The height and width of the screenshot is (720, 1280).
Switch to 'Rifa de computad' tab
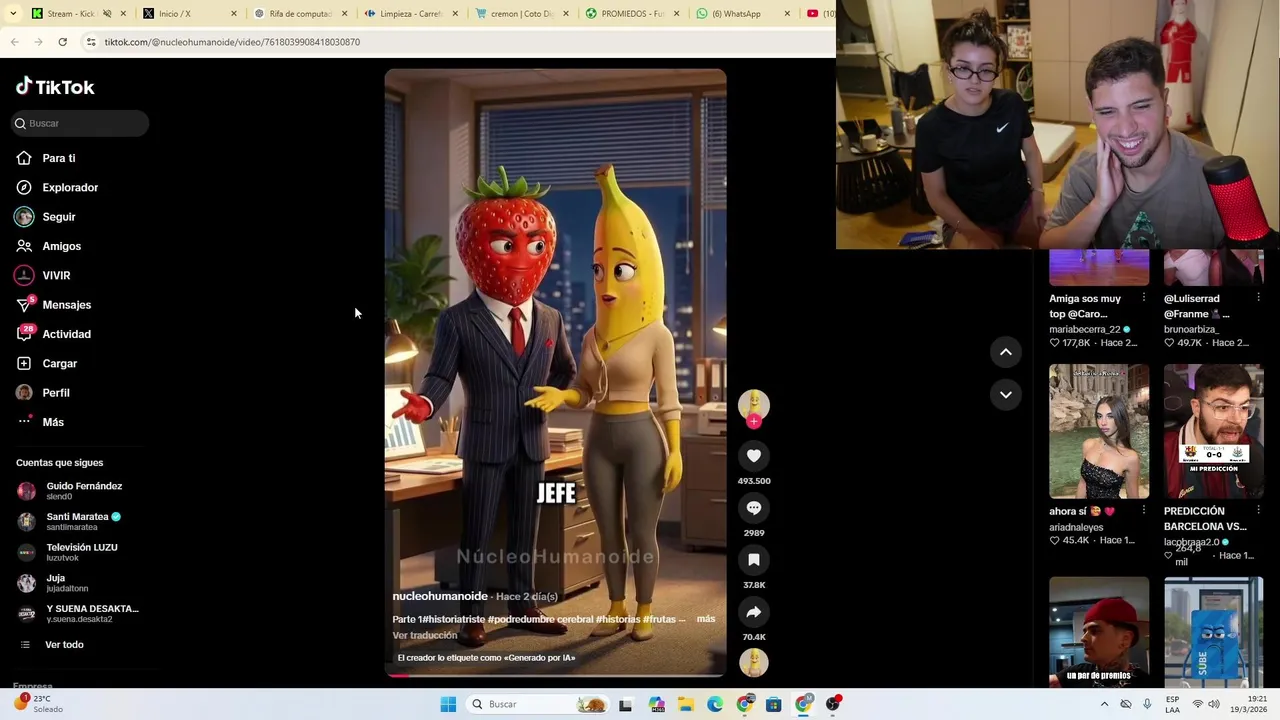coord(300,14)
